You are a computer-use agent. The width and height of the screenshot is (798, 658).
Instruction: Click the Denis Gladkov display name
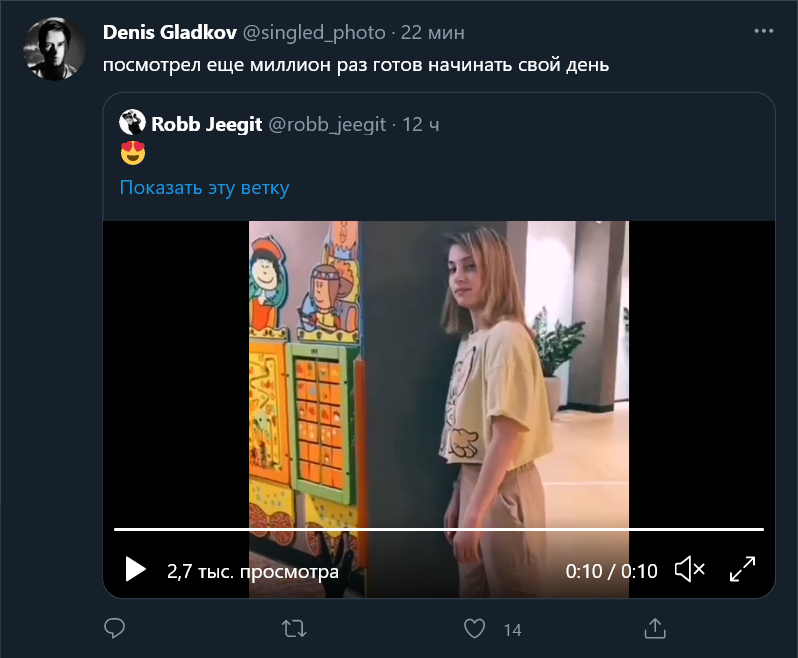[x=169, y=33]
